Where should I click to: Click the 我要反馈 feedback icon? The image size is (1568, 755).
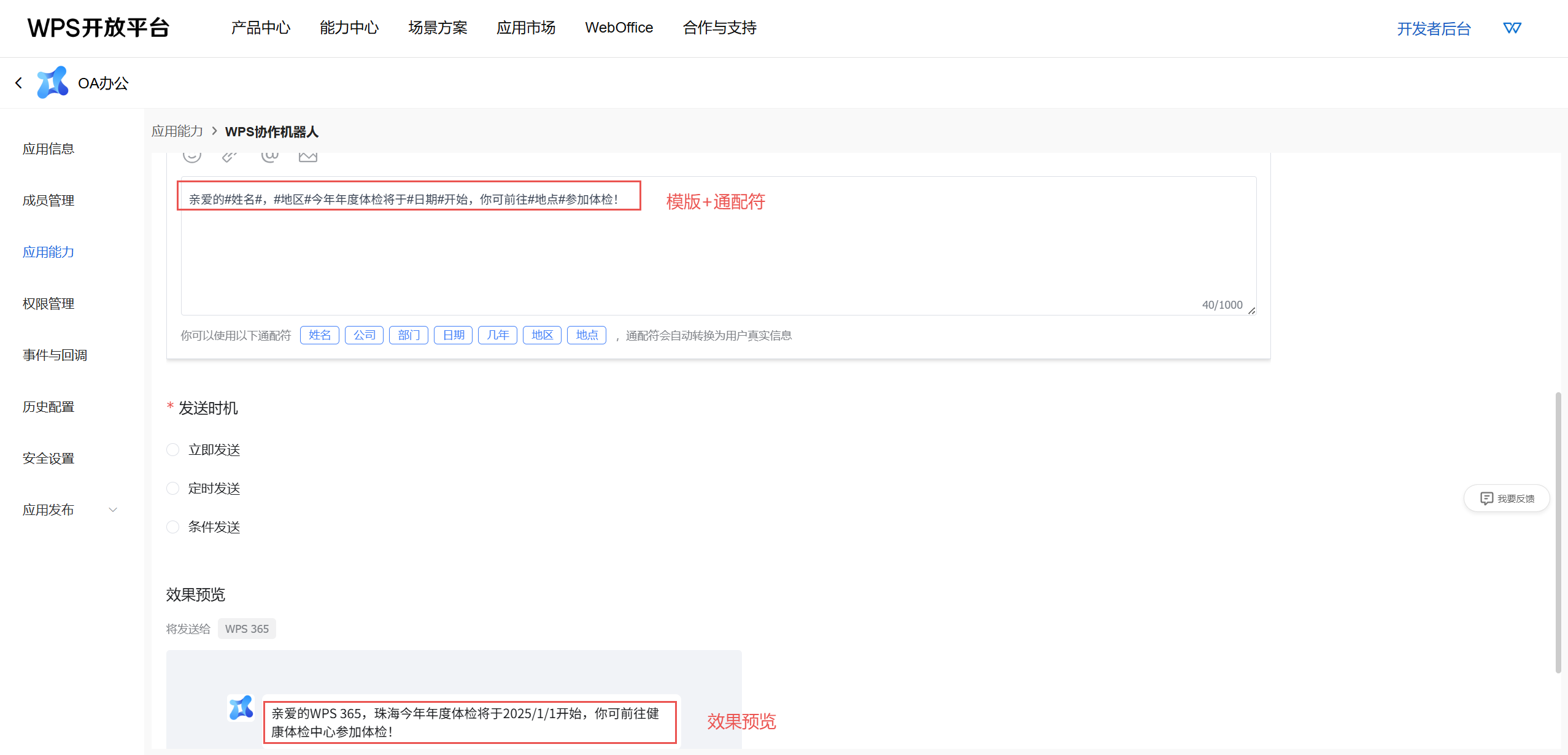1486,498
